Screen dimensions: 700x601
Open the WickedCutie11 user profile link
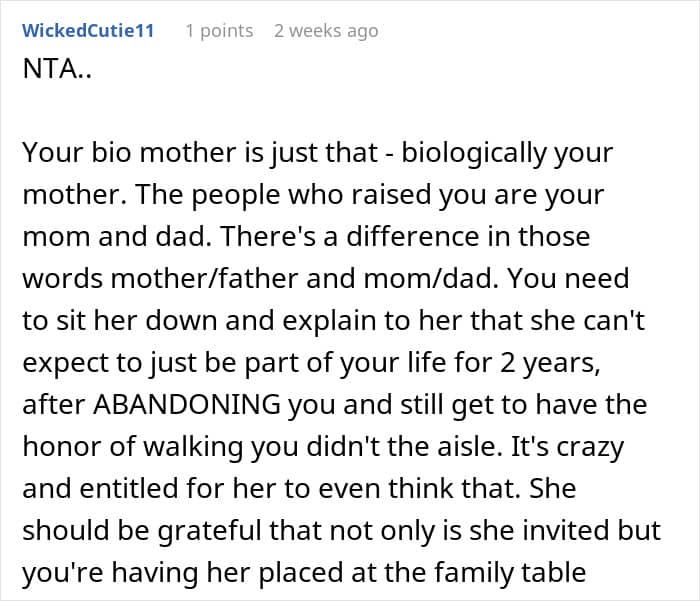click(88, 30)
